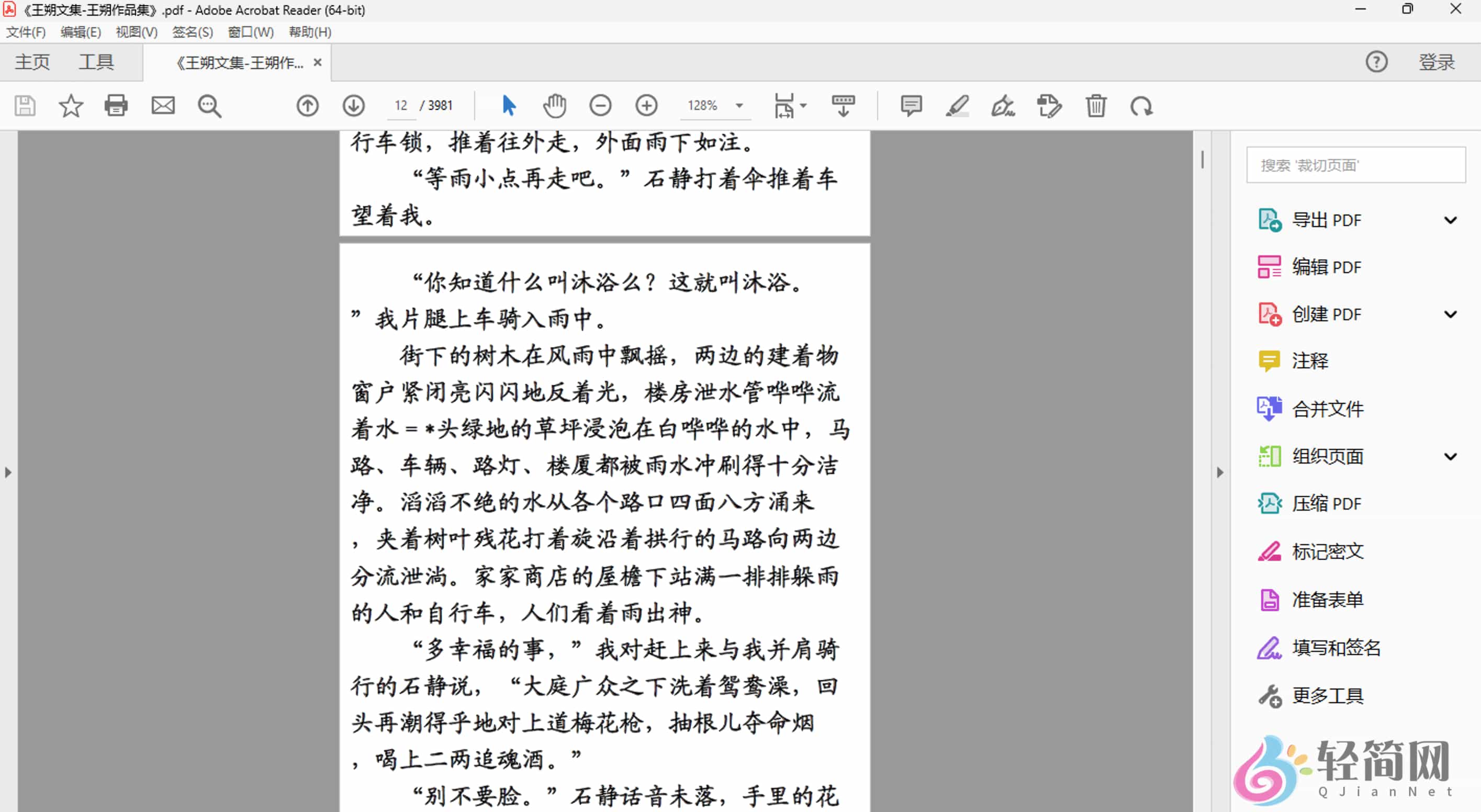Image resolution: width=1481 pixels, height=812 pixels.
Task: Toggle the Fill and Sign pen tool
Action: [1003, 106]
